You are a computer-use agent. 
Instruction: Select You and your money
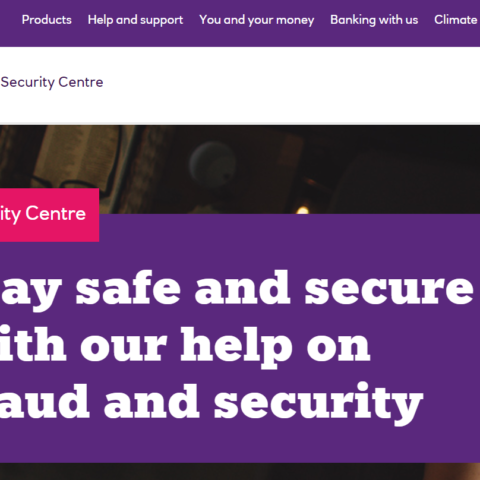[x=257, y=20]
